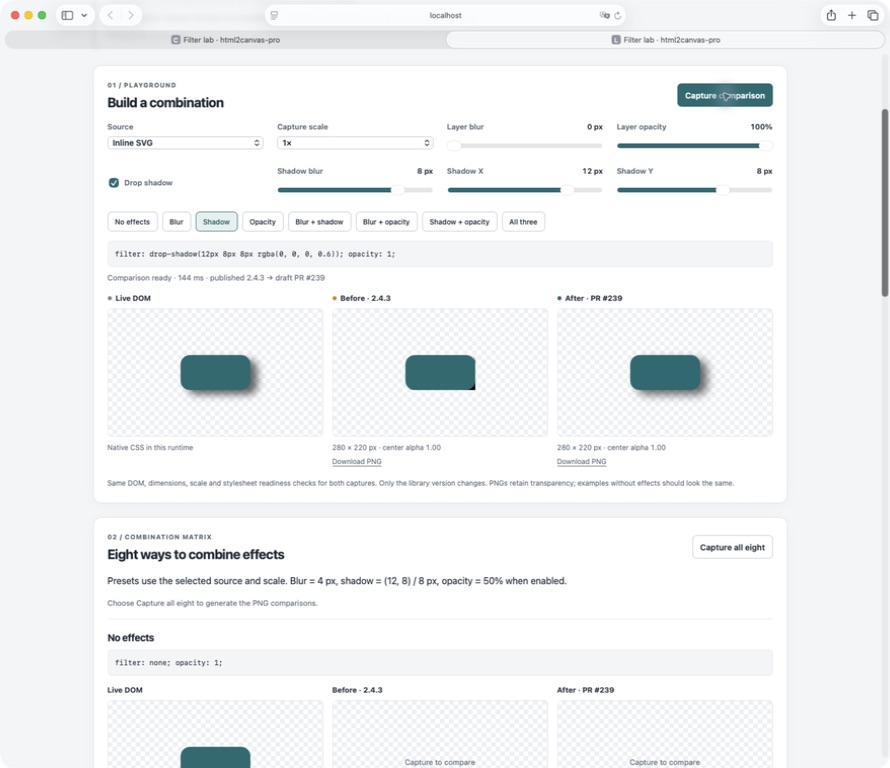Click the localhost address field

445,15
